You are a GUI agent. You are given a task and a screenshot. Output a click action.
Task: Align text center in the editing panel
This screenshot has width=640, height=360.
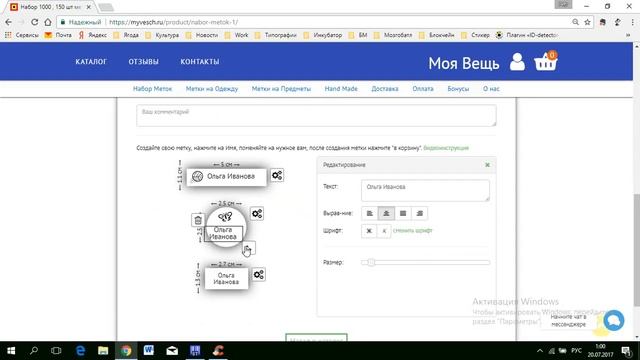pyautogui.click(x=386, y=213)
